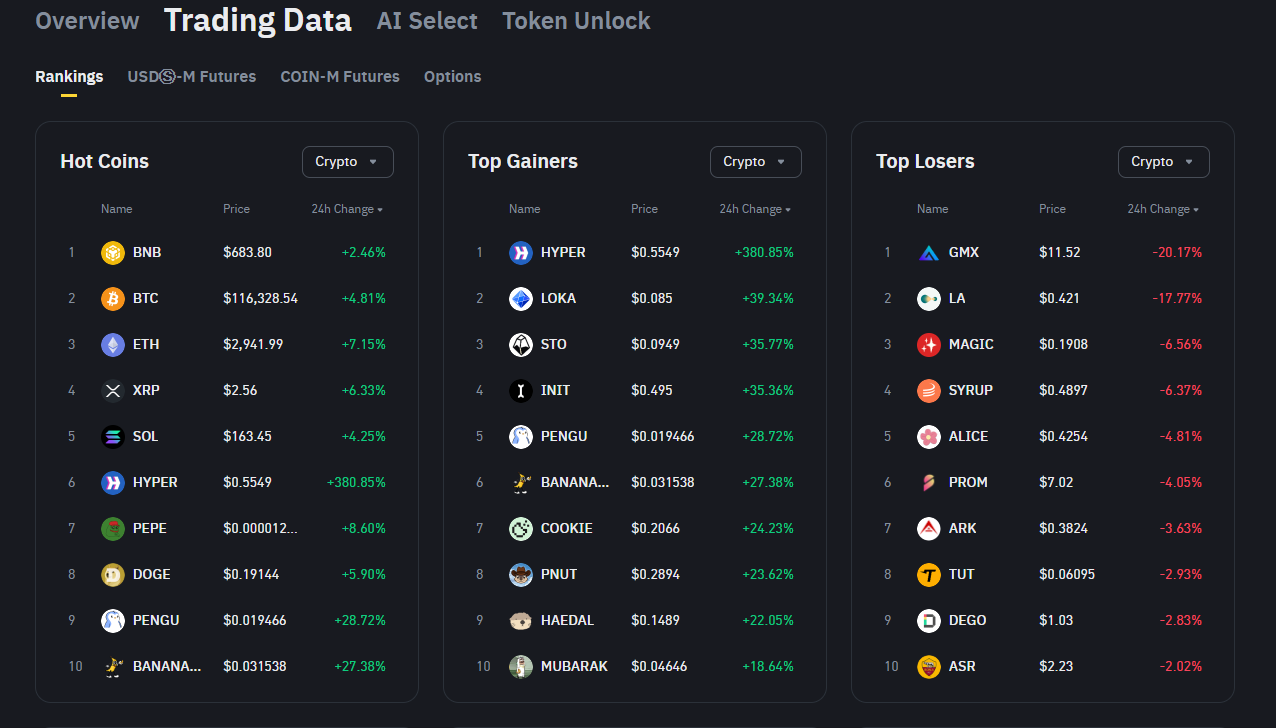Click the BNB coin icon in Hot Coins
Image resolution: width=1276 pixels, height=728 pixels.
coord(113,253)
